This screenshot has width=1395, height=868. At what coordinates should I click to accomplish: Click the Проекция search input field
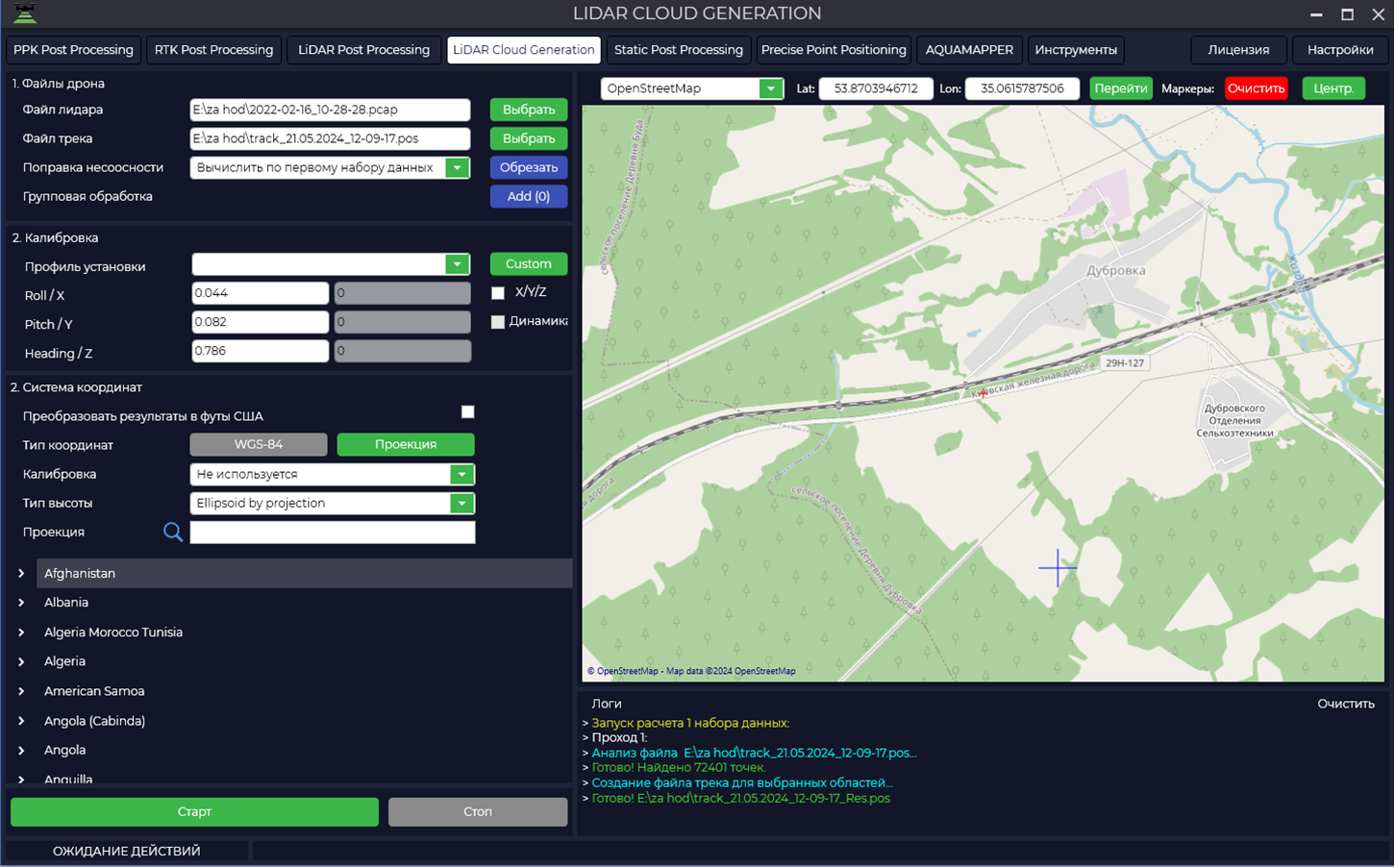click(333, 533)
